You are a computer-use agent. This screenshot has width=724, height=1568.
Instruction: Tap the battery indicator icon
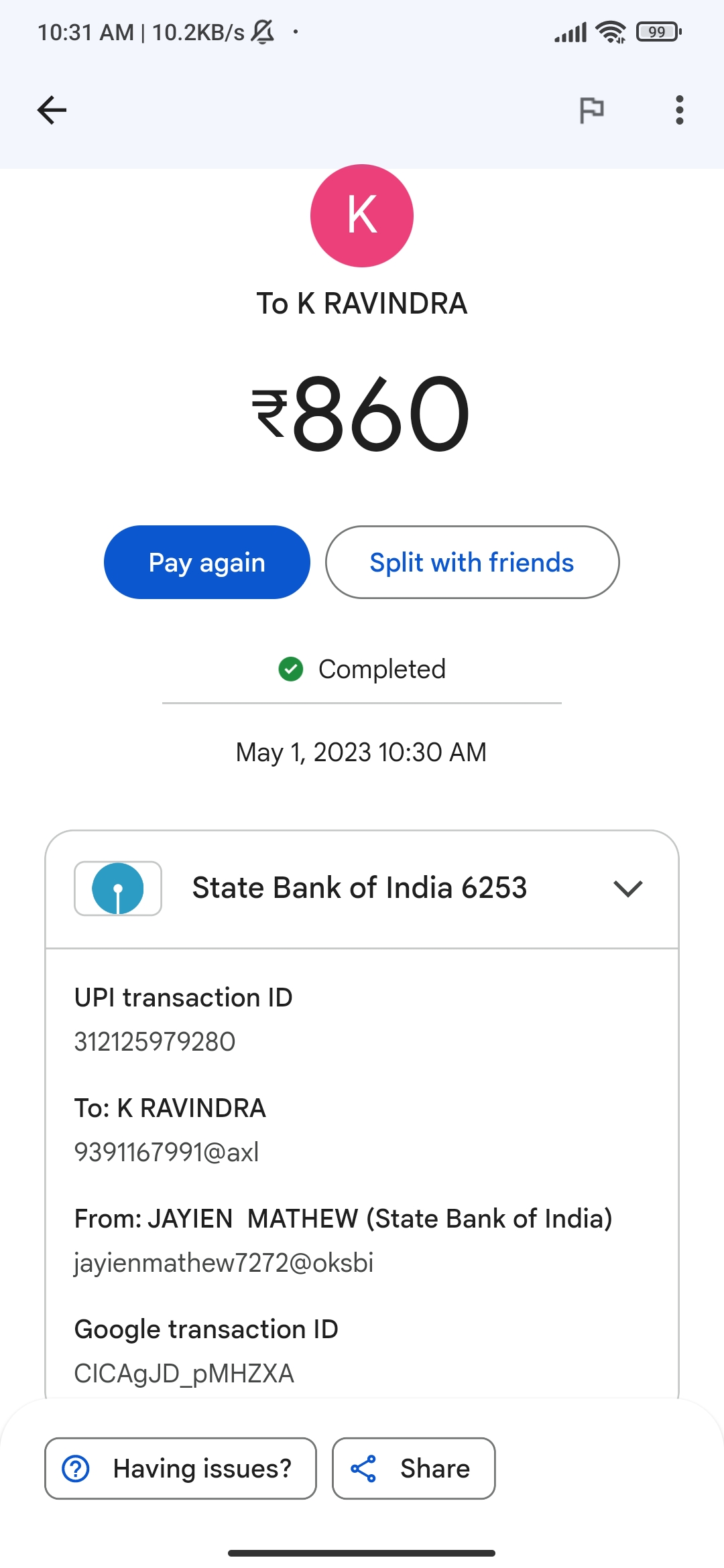point(658,31)
